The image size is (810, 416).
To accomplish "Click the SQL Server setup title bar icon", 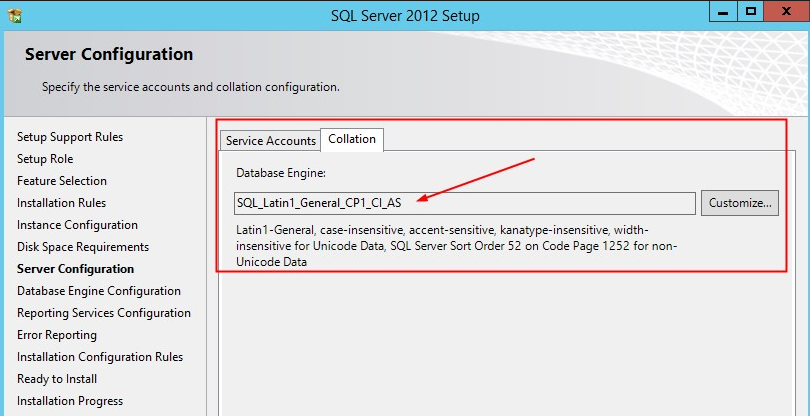I will (x=14, y=16).
